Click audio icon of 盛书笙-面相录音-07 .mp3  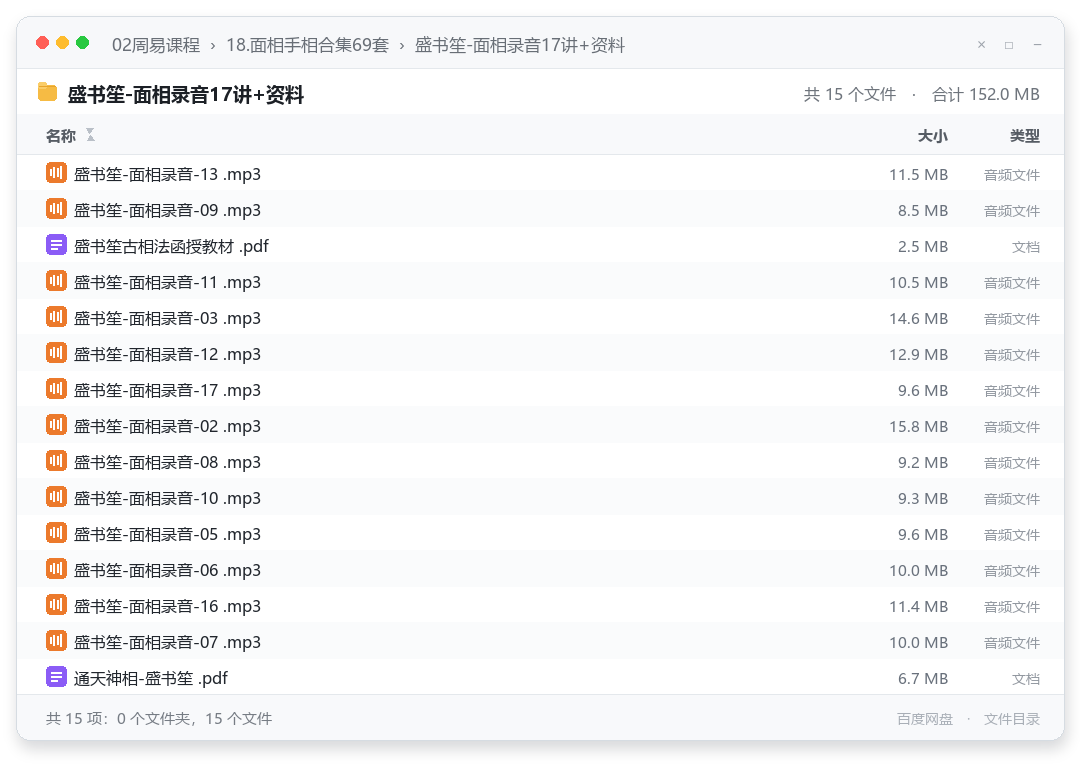pos(56,641)
